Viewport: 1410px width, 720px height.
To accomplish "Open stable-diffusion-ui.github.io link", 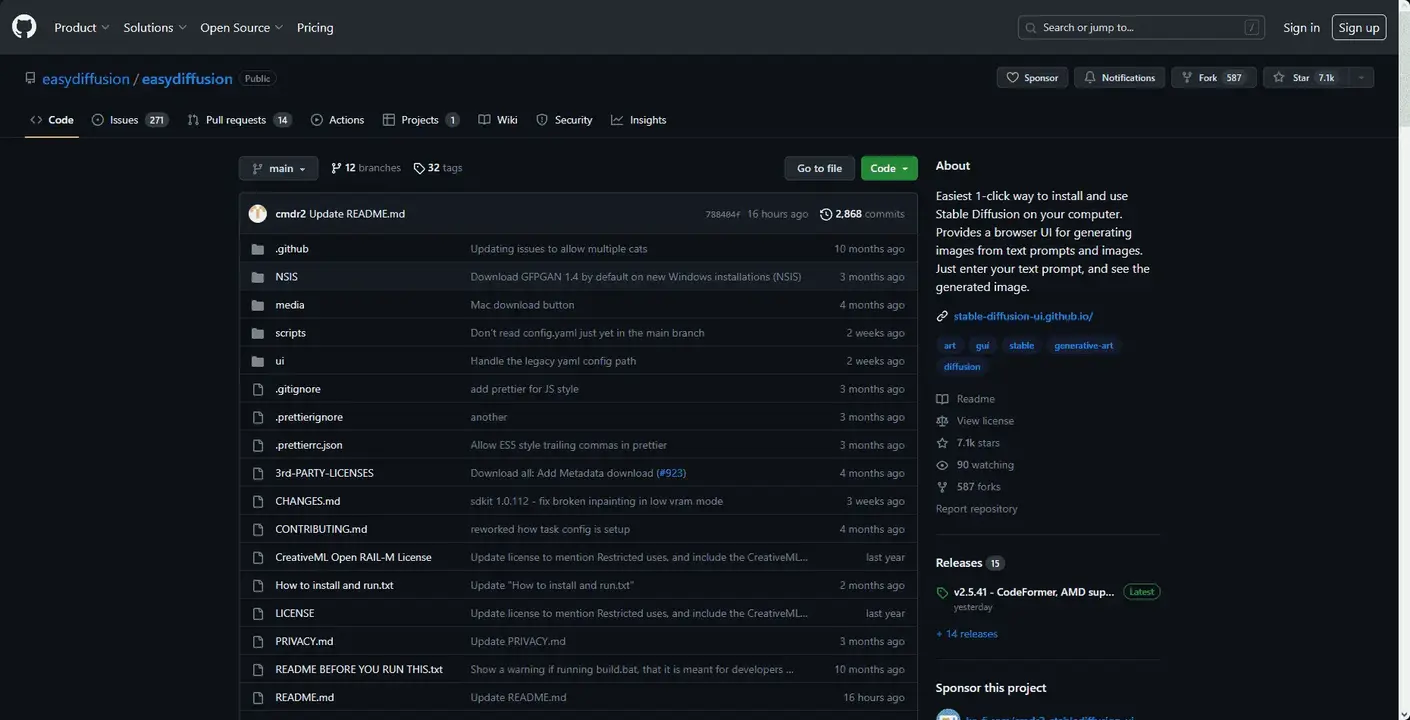I will 1023,316.
